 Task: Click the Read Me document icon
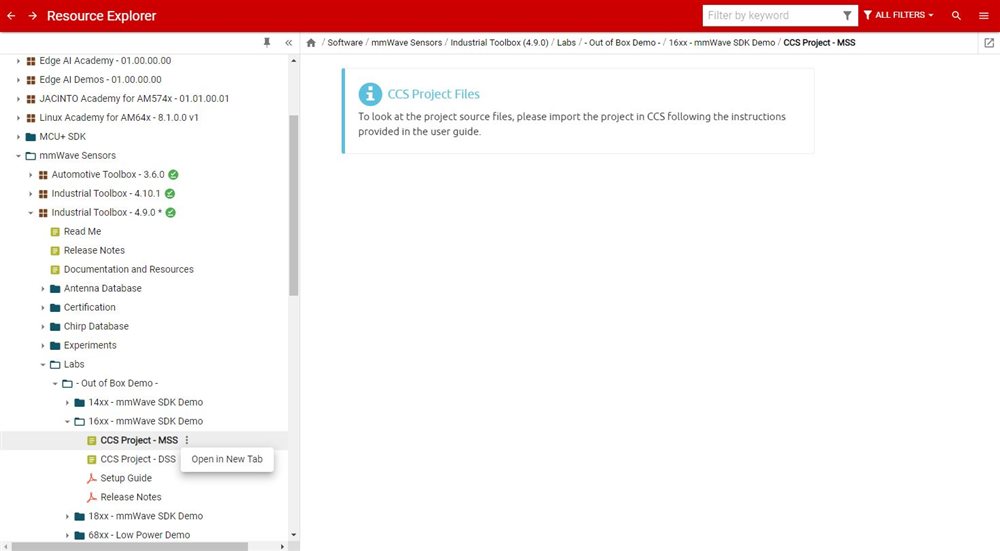click(55, 231)
